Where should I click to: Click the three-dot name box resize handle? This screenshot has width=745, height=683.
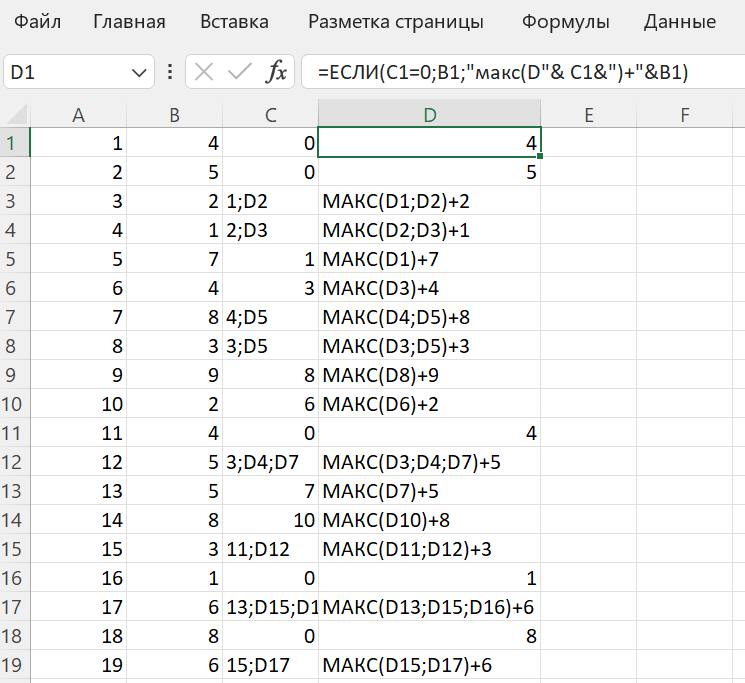169,73
